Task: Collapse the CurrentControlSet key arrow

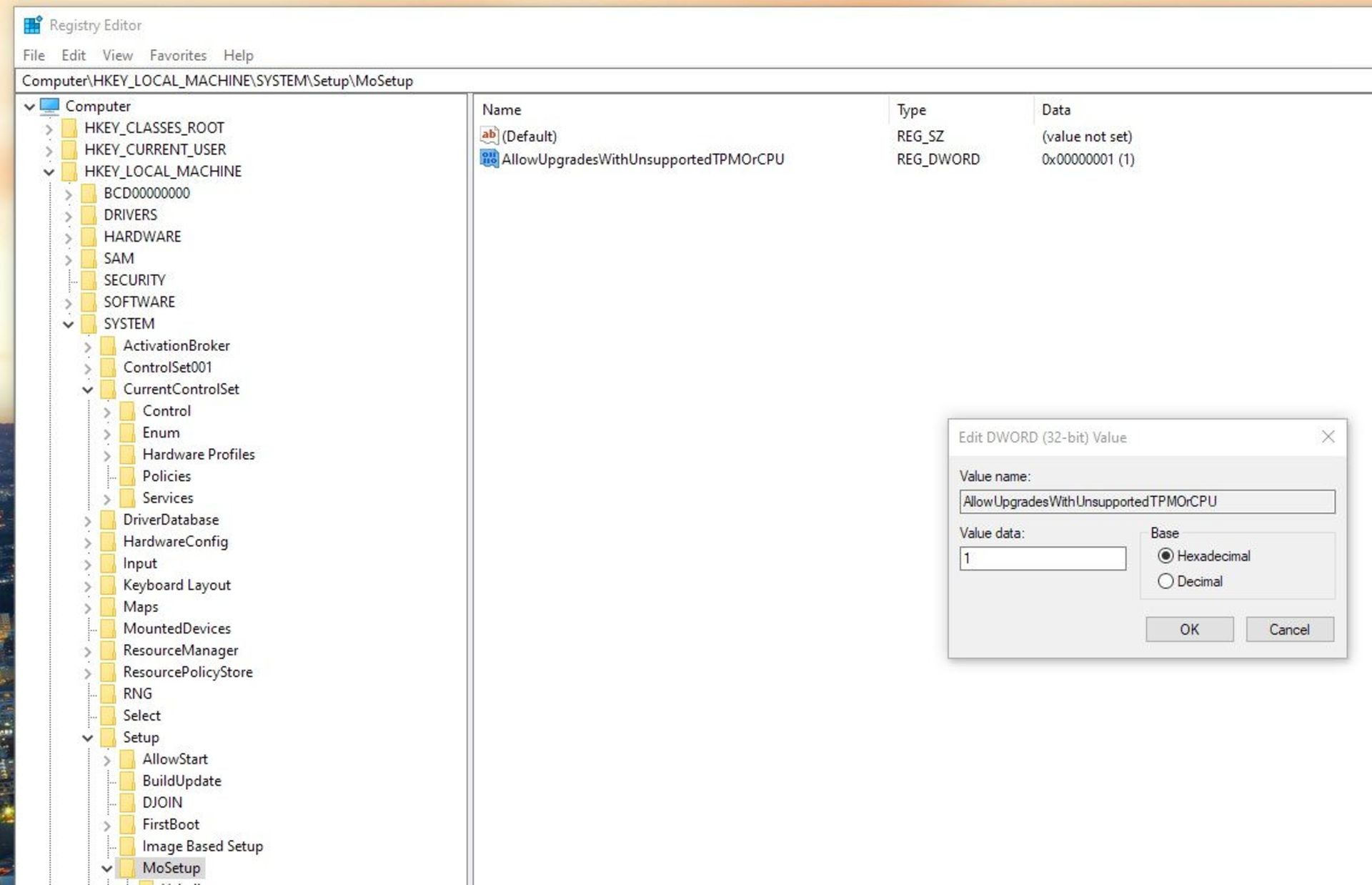Action: (x=88, y=390)
